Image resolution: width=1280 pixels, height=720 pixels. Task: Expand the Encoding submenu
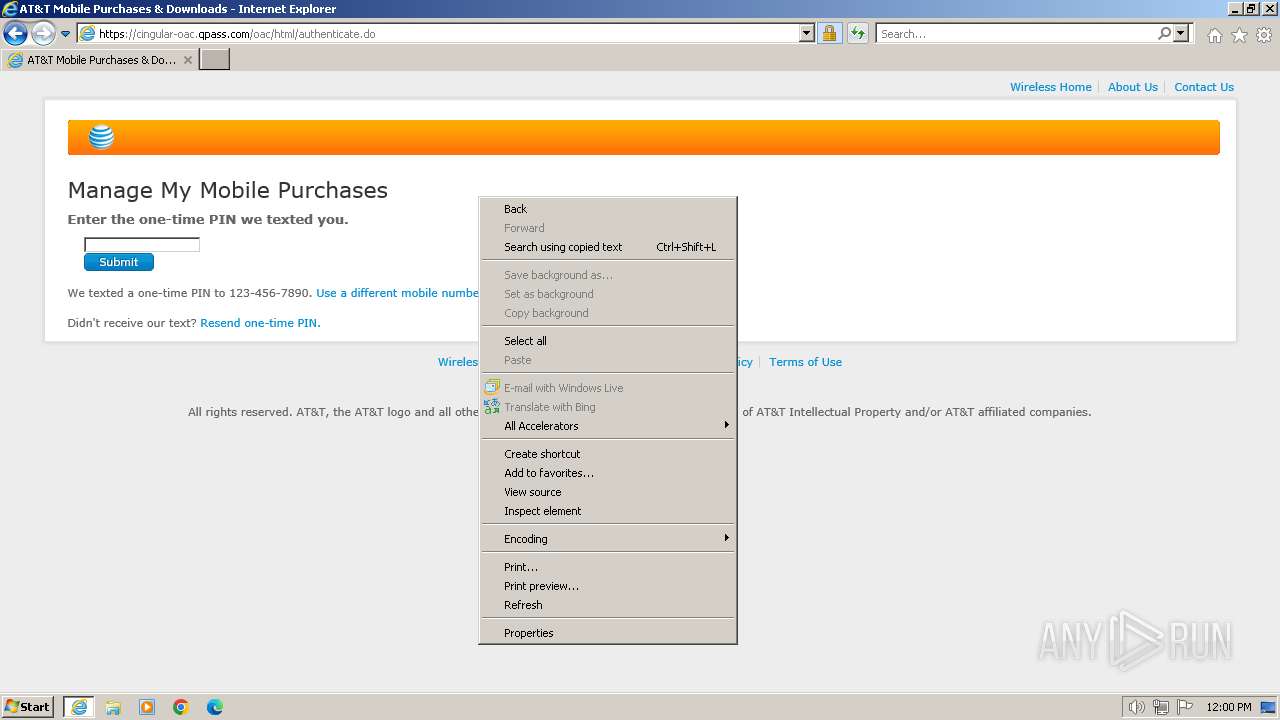tap(607, 539)
